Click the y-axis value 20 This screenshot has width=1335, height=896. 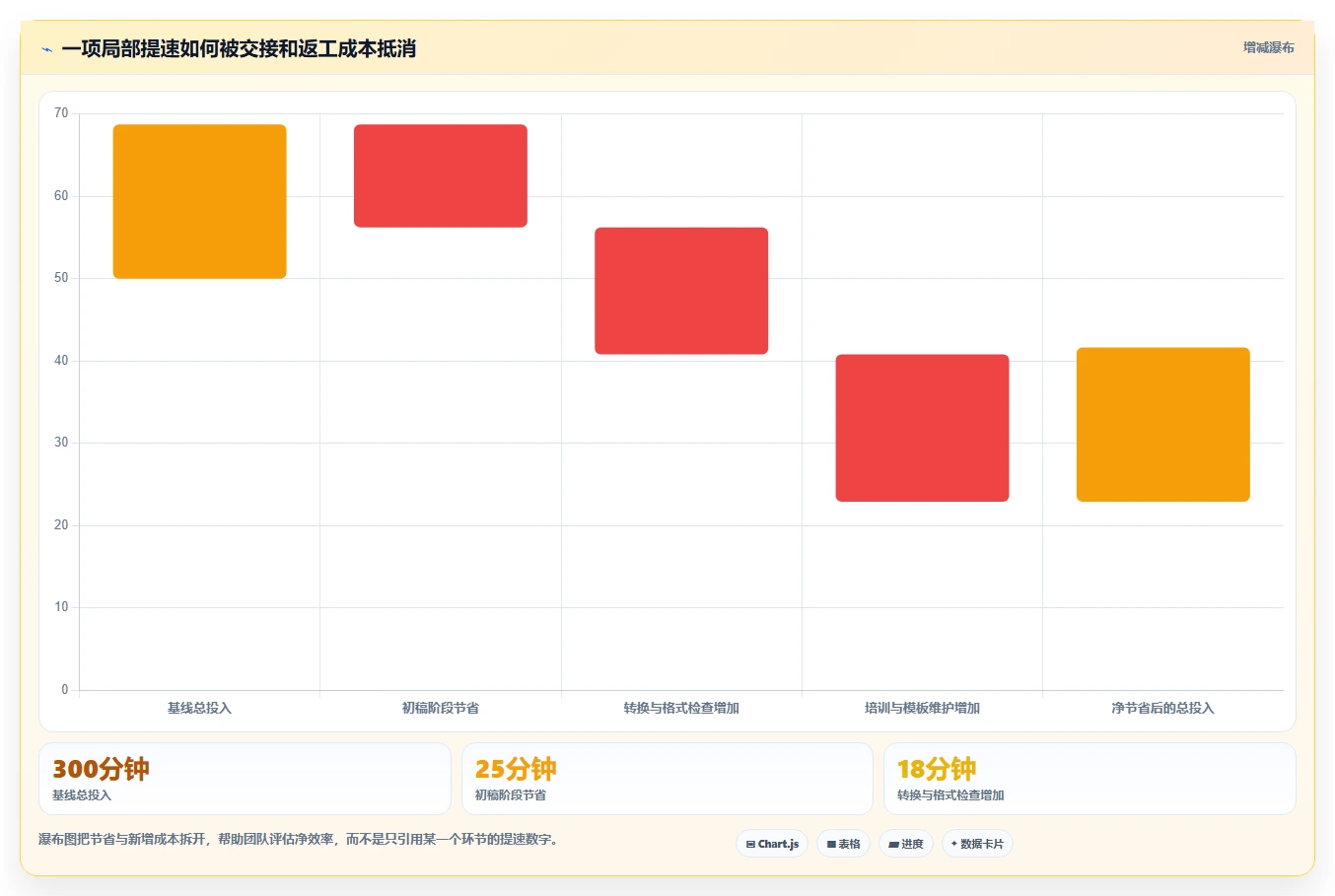point(61,525)
